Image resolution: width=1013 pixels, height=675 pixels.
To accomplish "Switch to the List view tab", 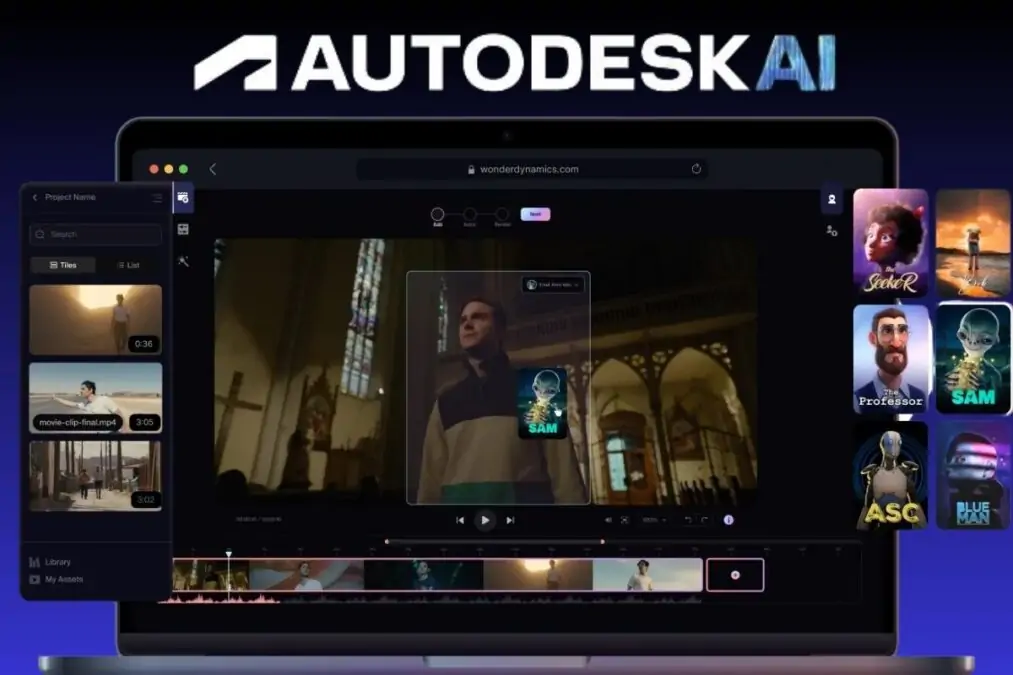I will click(129, 265).
